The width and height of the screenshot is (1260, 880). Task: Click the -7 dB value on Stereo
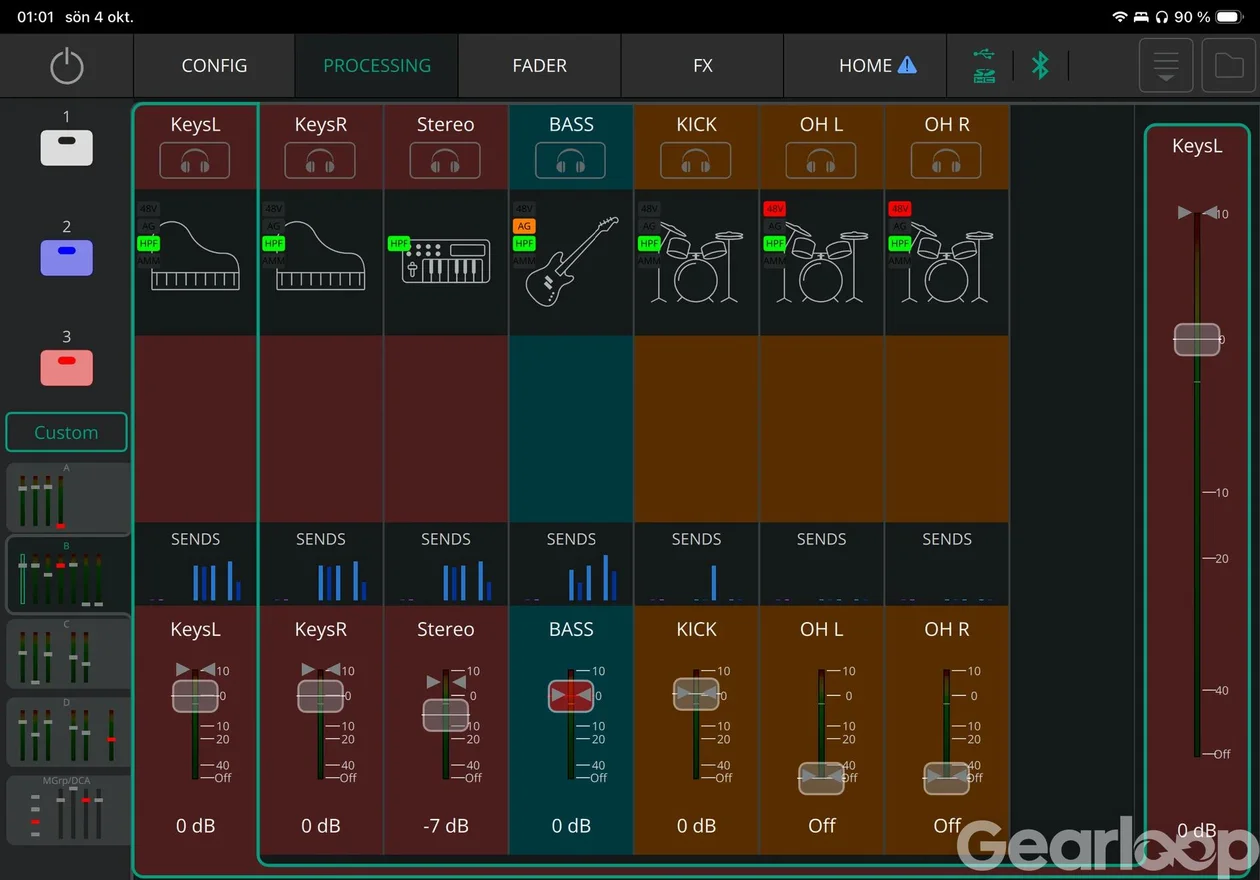point(446,826)
